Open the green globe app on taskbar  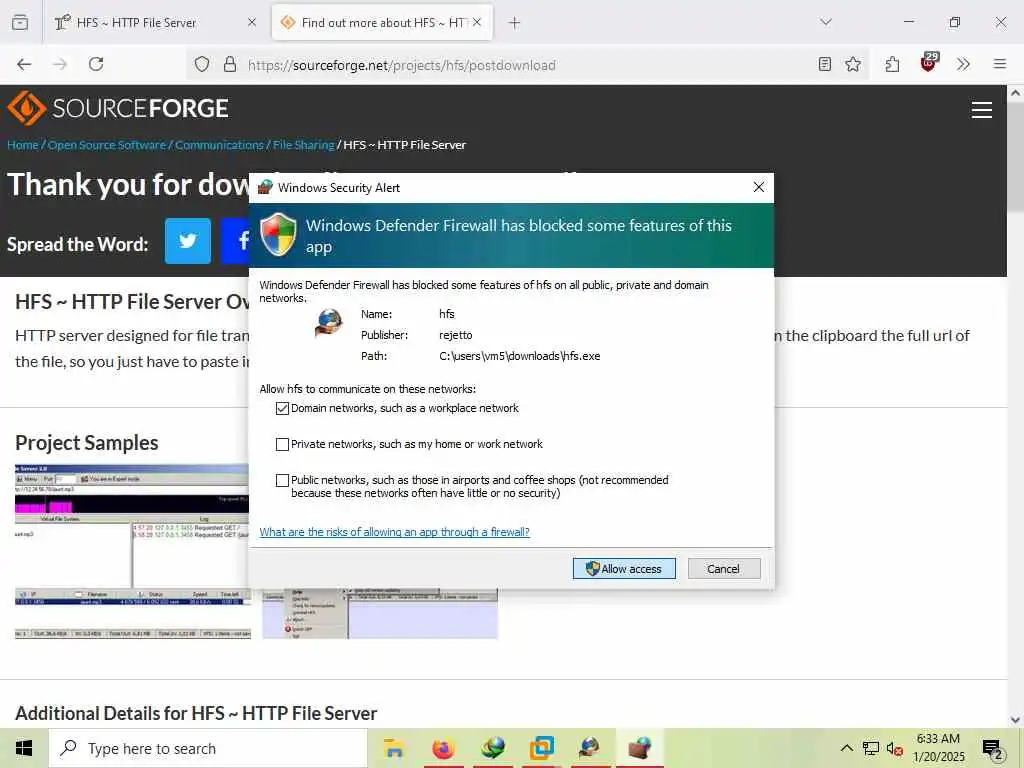tap(493, 748)
